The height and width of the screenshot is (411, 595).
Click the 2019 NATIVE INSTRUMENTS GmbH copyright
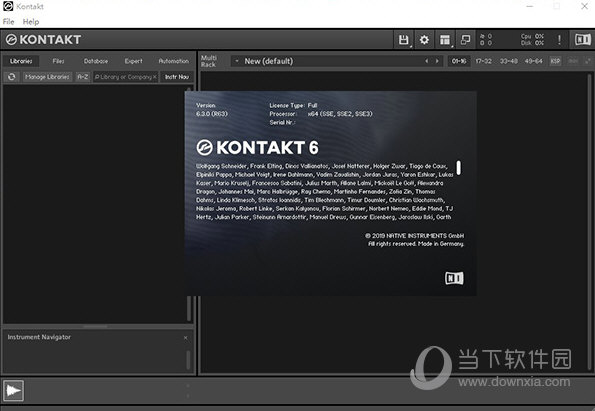point(414,236)
